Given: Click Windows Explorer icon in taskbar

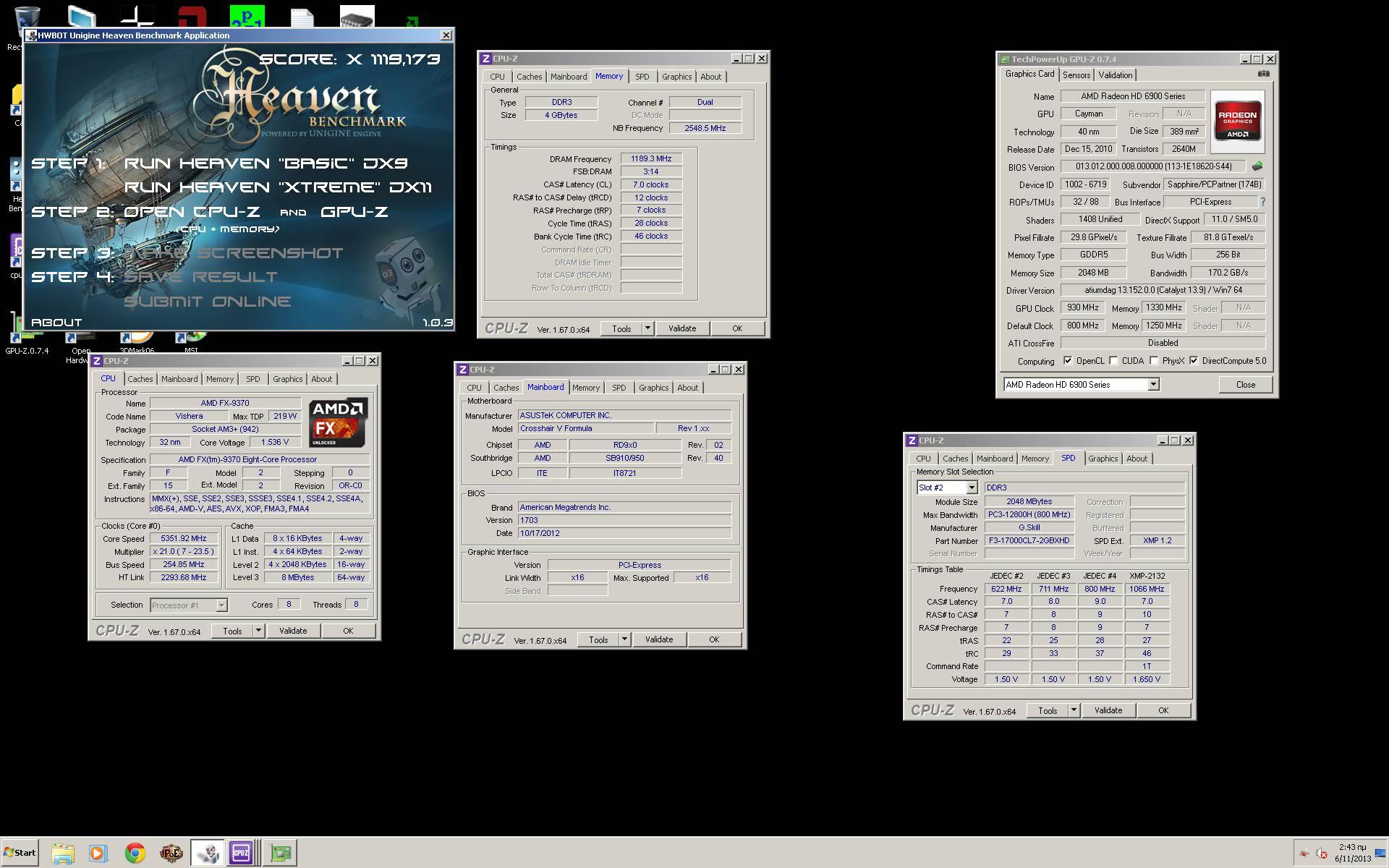Looking at the screenshot, I should (62, 853).
